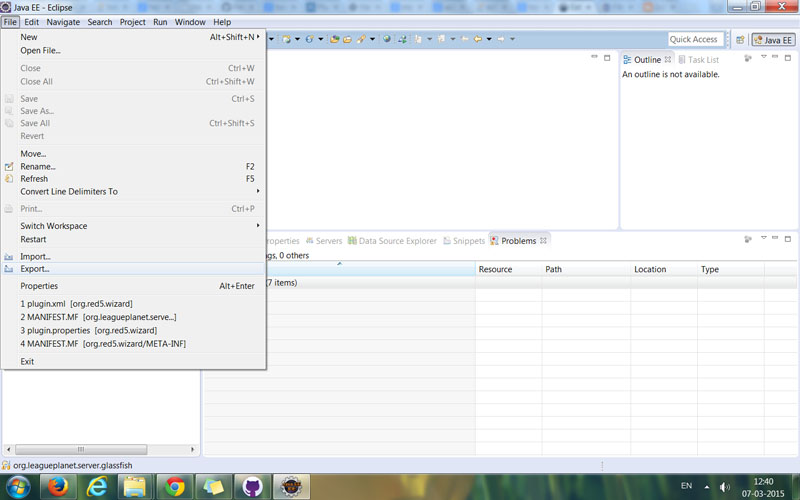Open the Search icon dropdown arrow

(372, 39)
